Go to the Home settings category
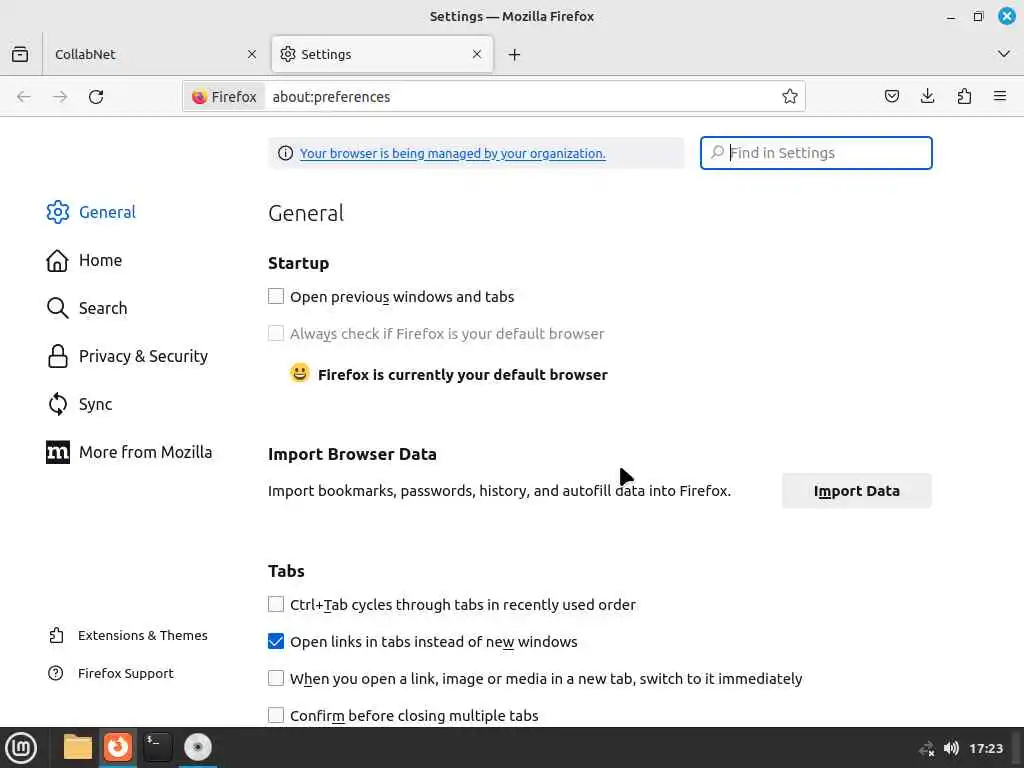 pos(100,260)
